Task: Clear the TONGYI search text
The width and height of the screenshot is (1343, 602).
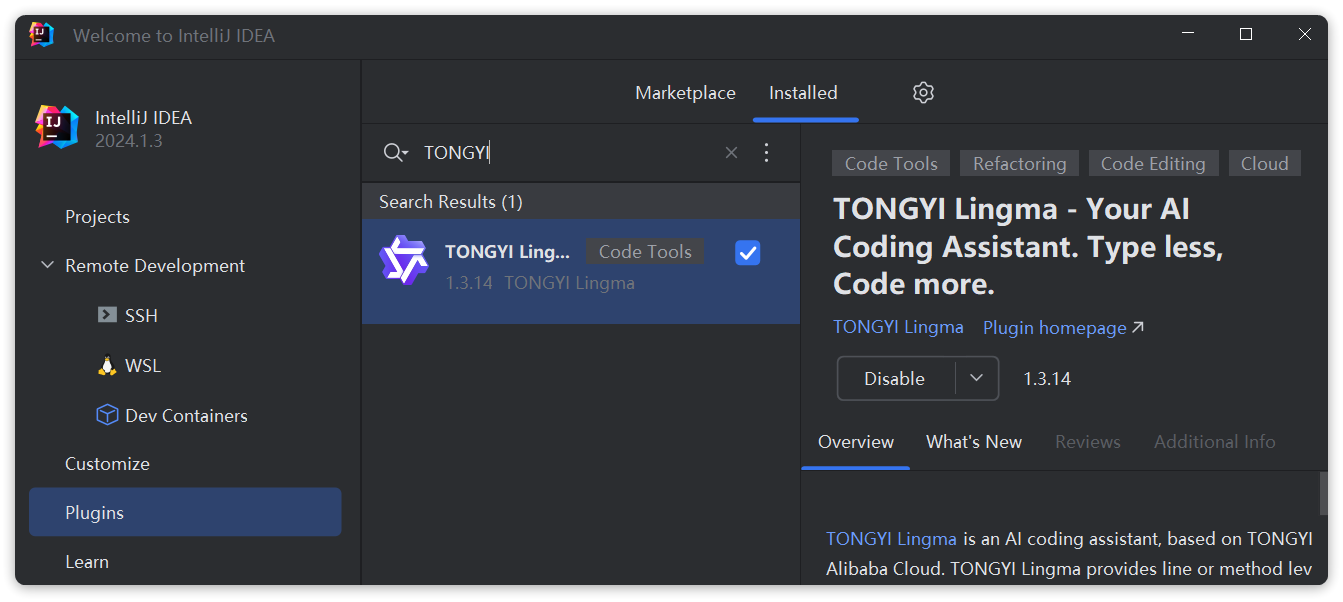Action: 731,152
